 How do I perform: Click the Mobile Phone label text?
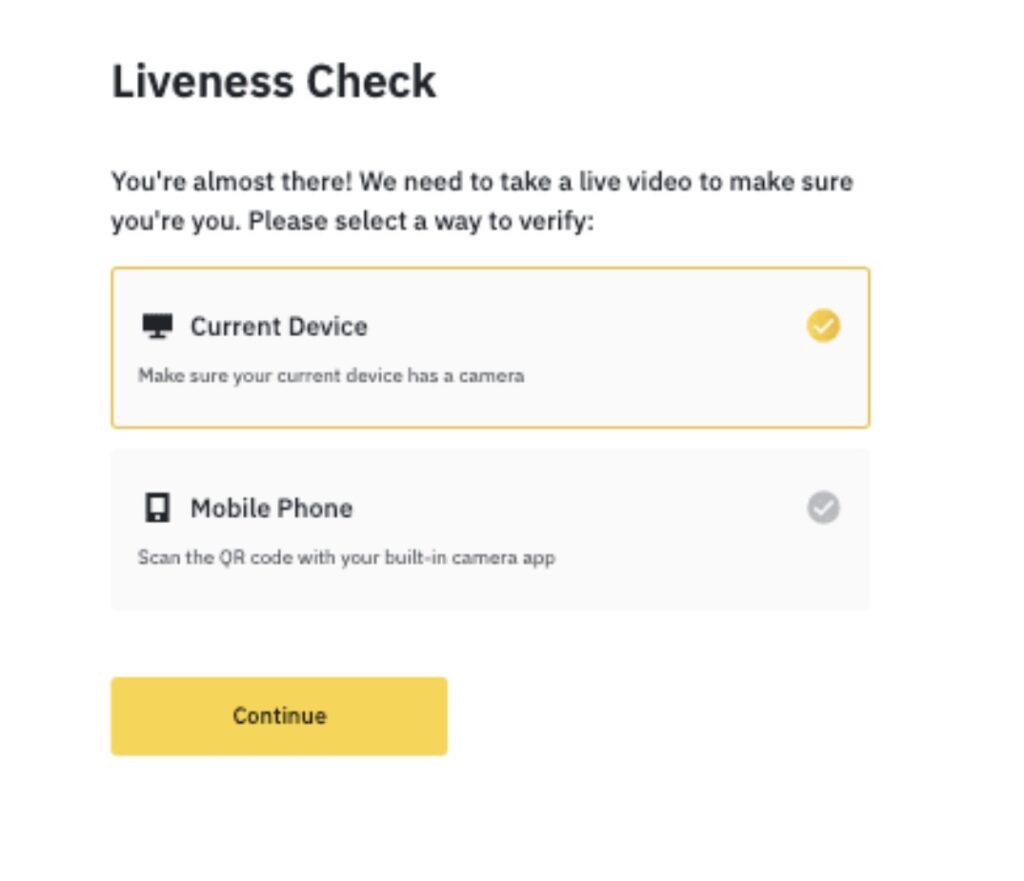tap(272, 508)
